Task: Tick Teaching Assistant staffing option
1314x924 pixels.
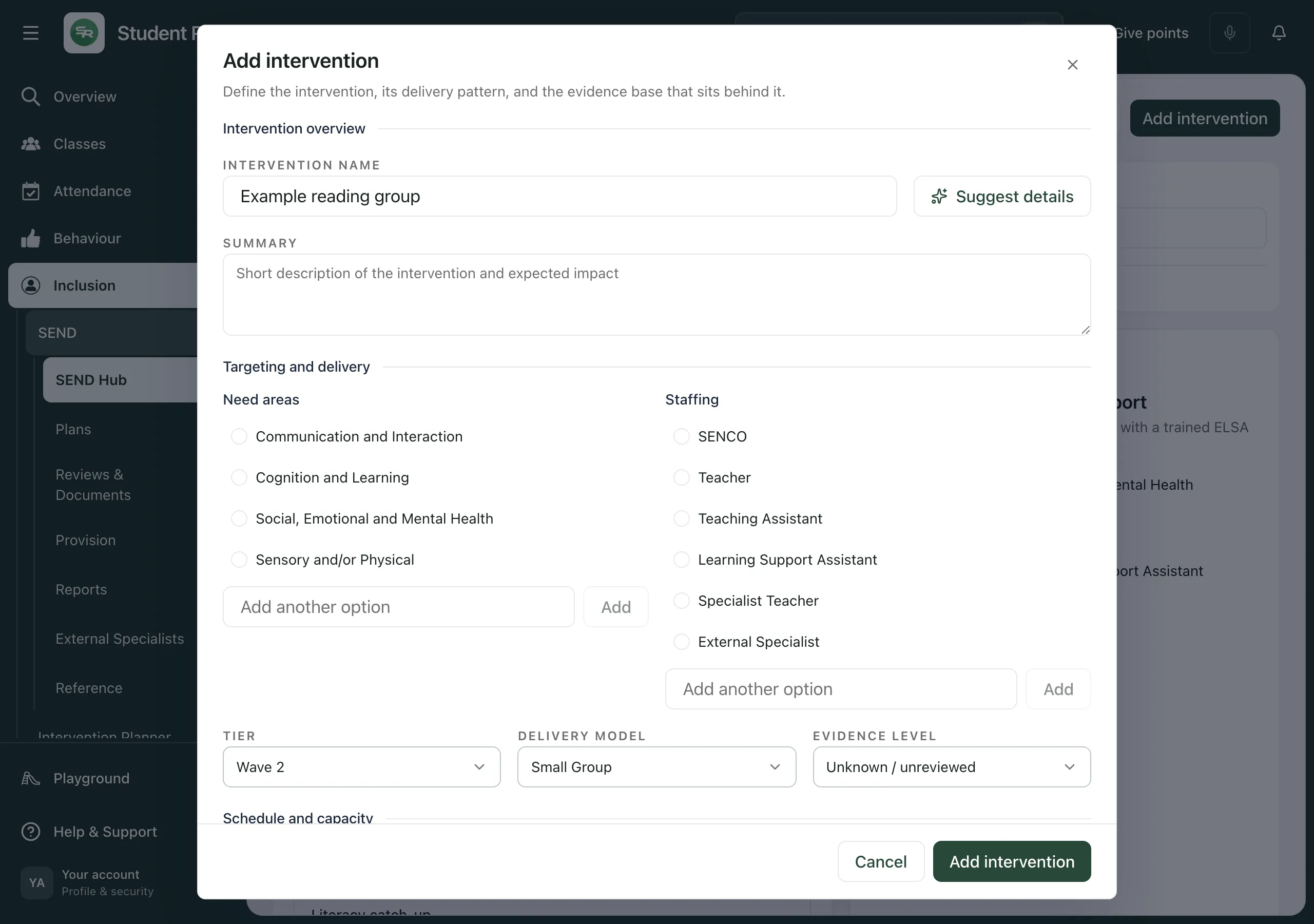Action: [x=681, y=519]
